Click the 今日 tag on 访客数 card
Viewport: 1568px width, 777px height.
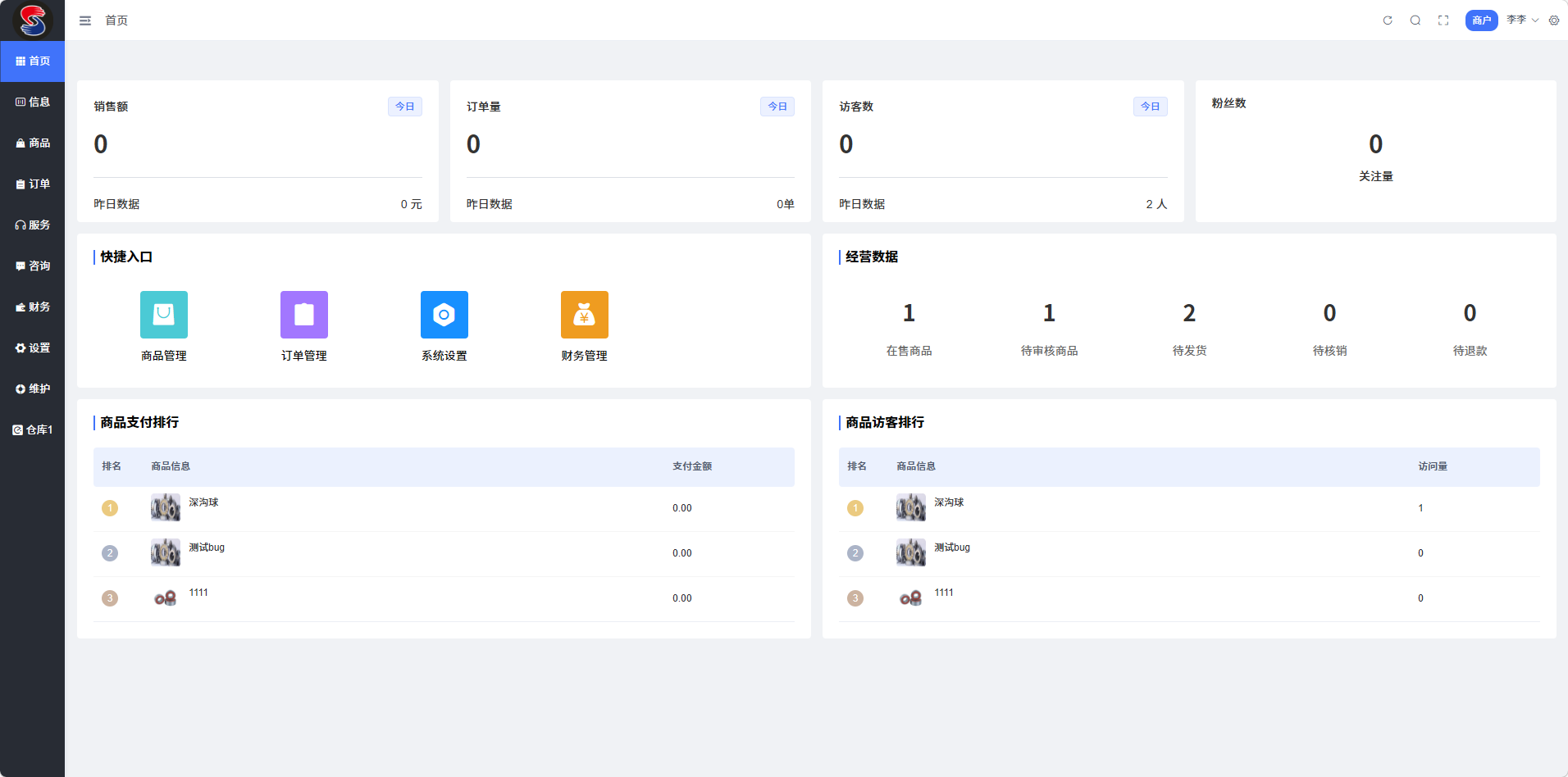(x=1151, y=107)
